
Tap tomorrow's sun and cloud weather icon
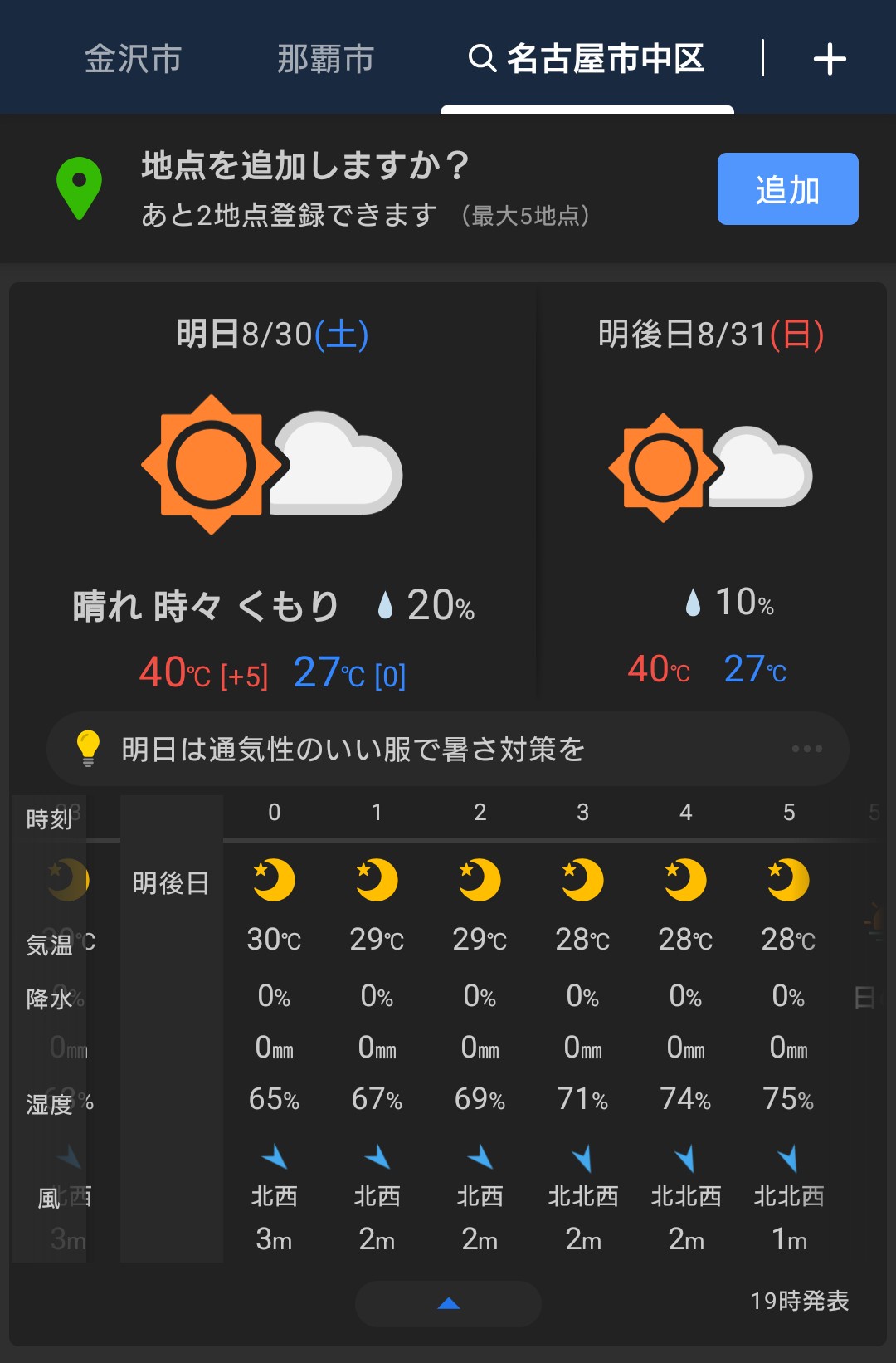[x=272, y=464]
